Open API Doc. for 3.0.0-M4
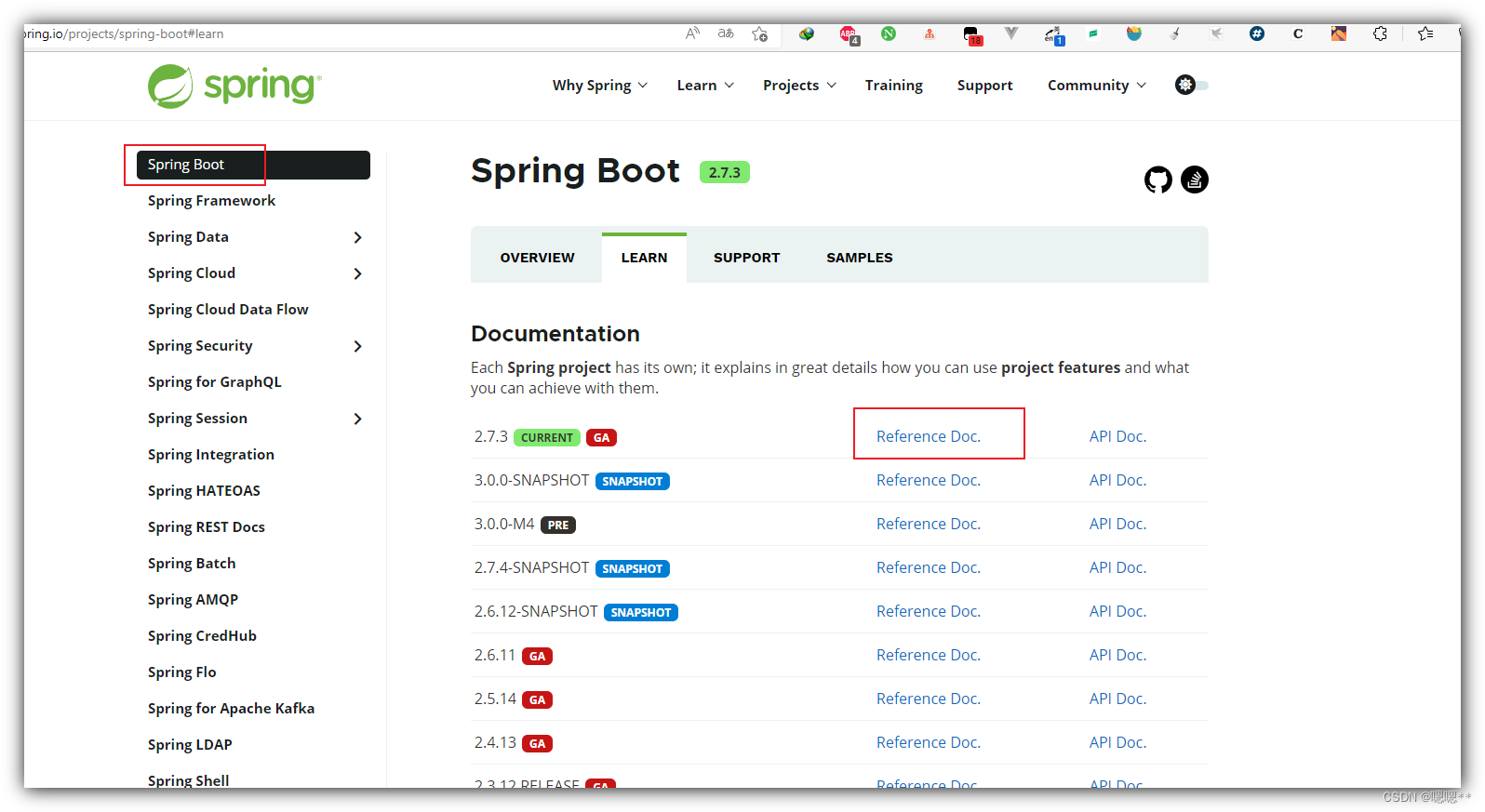 (x=1117, y=524)
